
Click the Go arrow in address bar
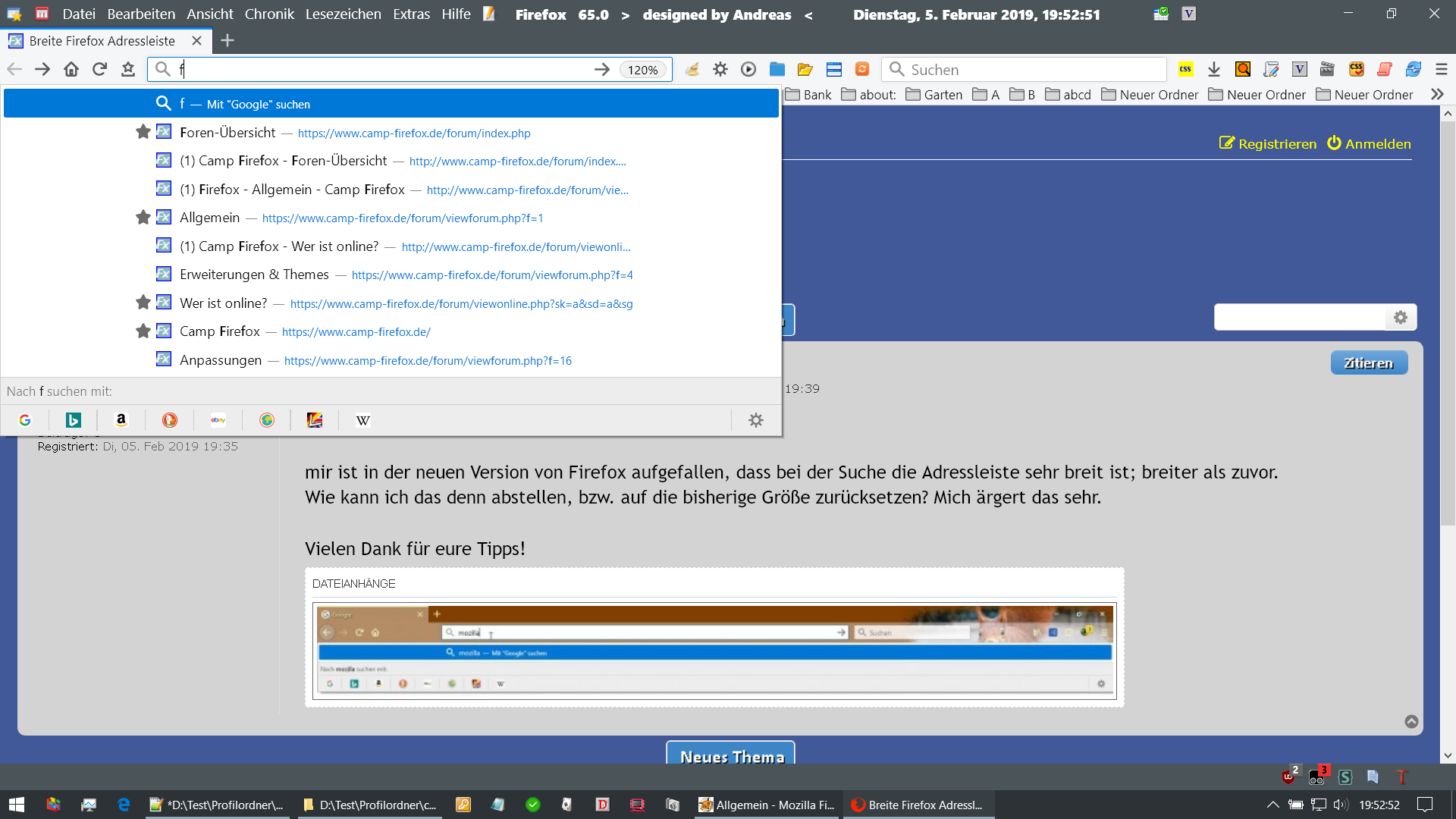602,69
